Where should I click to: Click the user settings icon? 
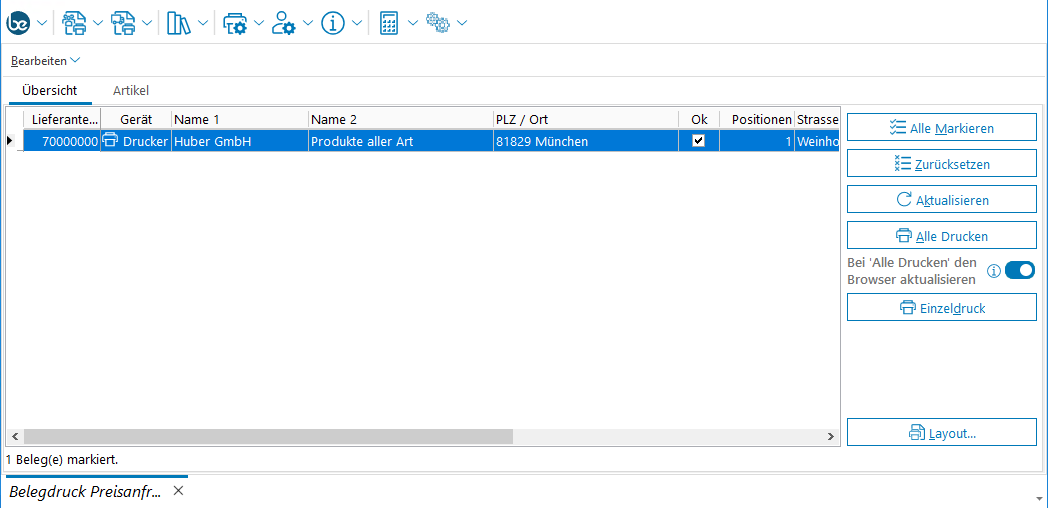coord(284,23)
